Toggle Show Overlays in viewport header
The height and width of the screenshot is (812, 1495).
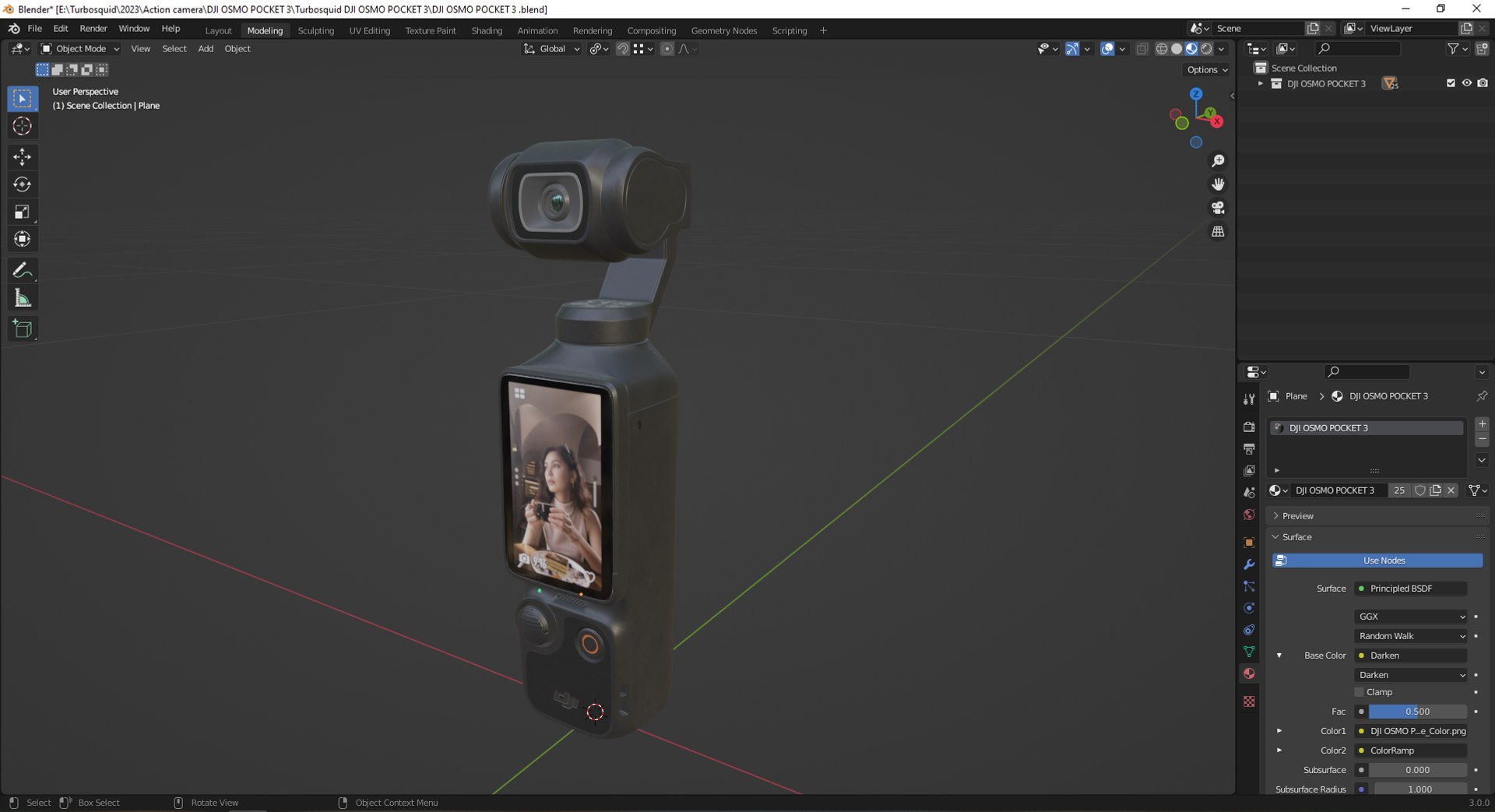1107,49
